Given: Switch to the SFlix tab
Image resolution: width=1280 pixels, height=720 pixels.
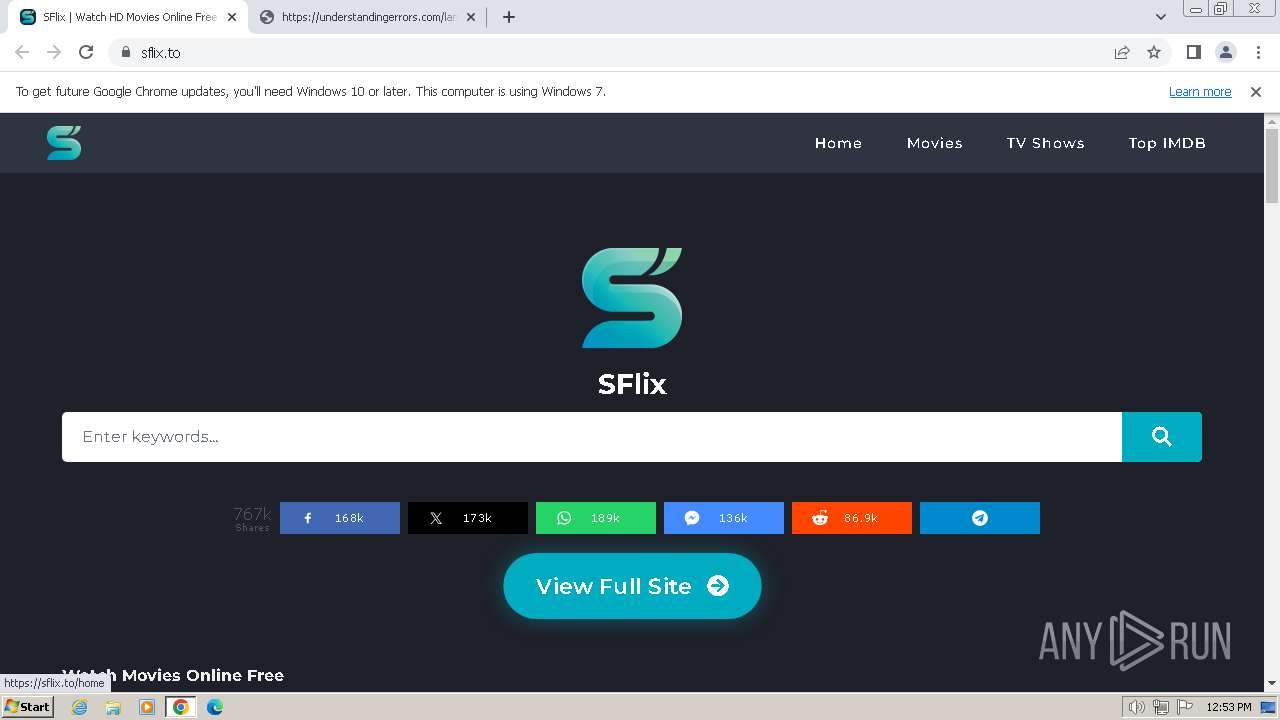Looking at the screenshot, I should 128,17.
